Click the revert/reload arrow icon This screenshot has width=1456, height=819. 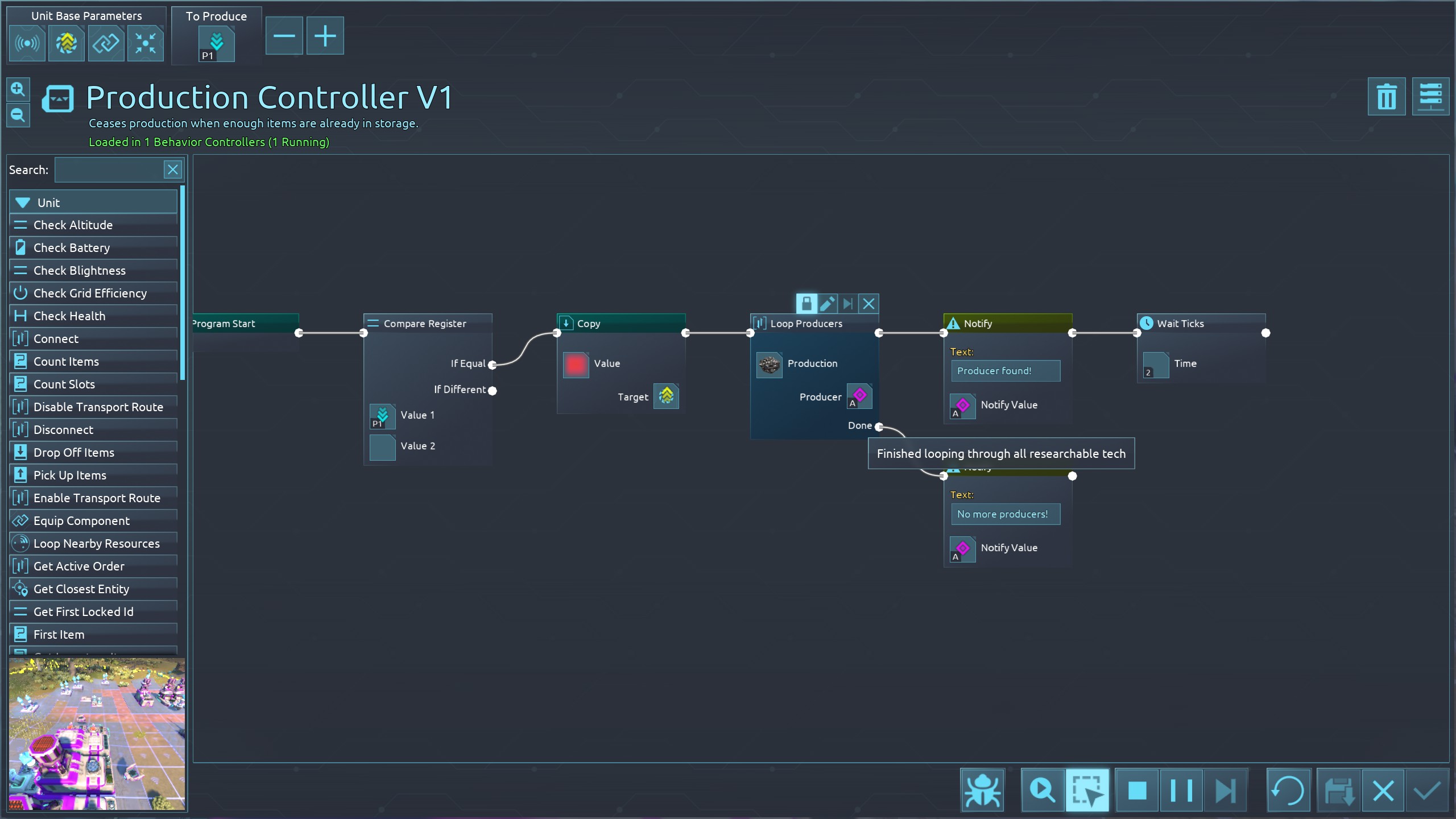click(x=1288, y=790)
